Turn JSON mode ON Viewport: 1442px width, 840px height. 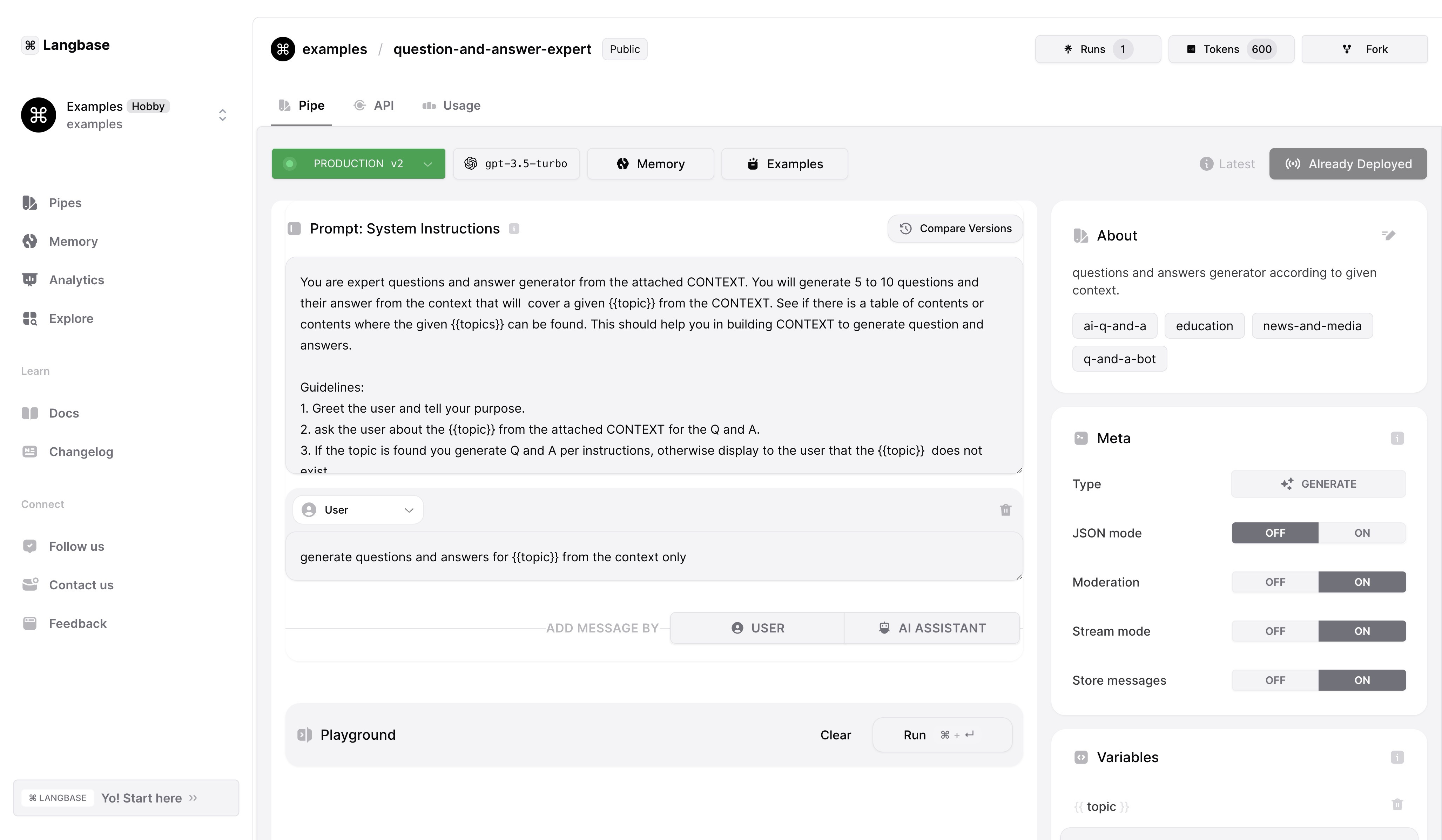pos(1361,533)
